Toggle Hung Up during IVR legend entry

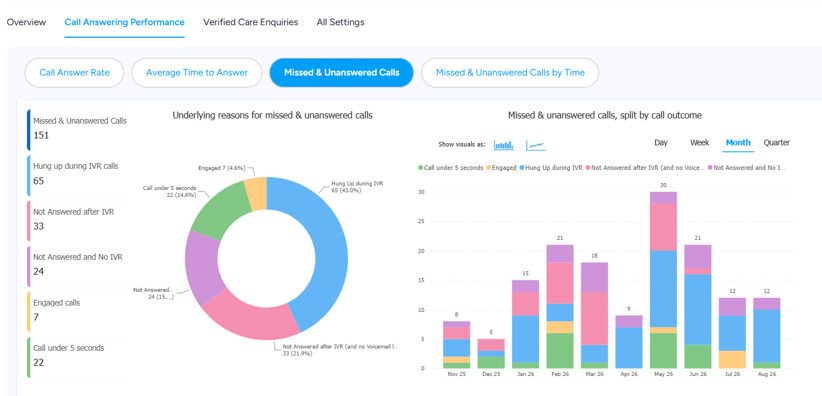click(551, 168)
